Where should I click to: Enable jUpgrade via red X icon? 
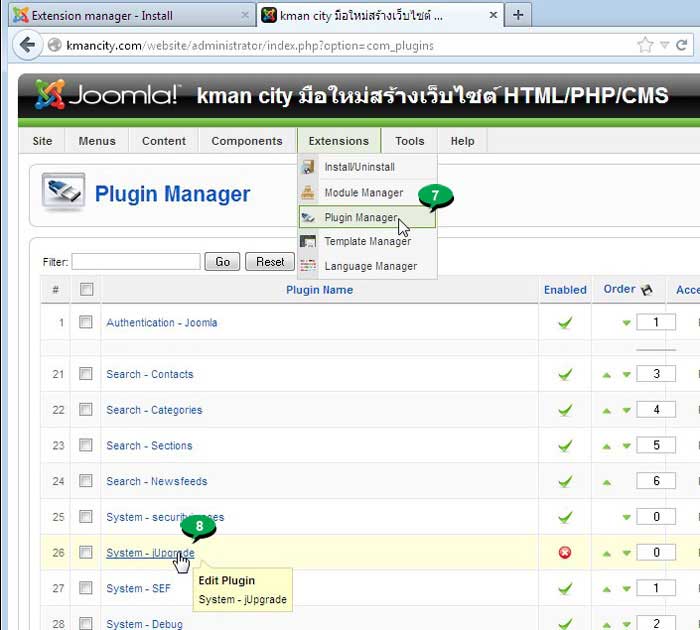click(x=565, y=553)
